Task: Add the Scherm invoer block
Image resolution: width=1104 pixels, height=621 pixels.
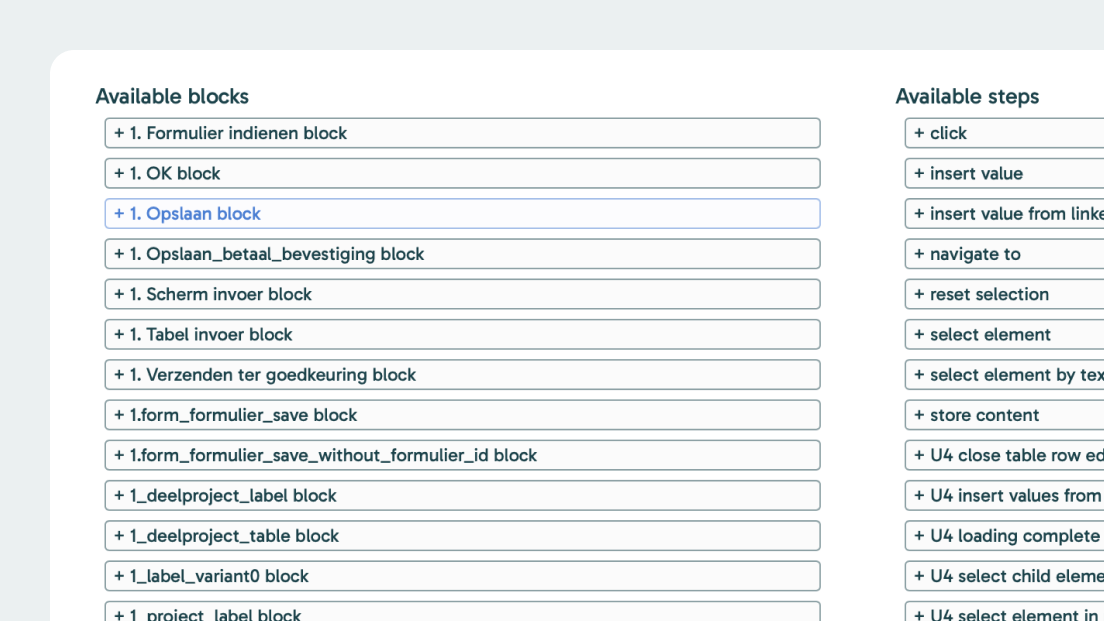Action: [462, 294]
